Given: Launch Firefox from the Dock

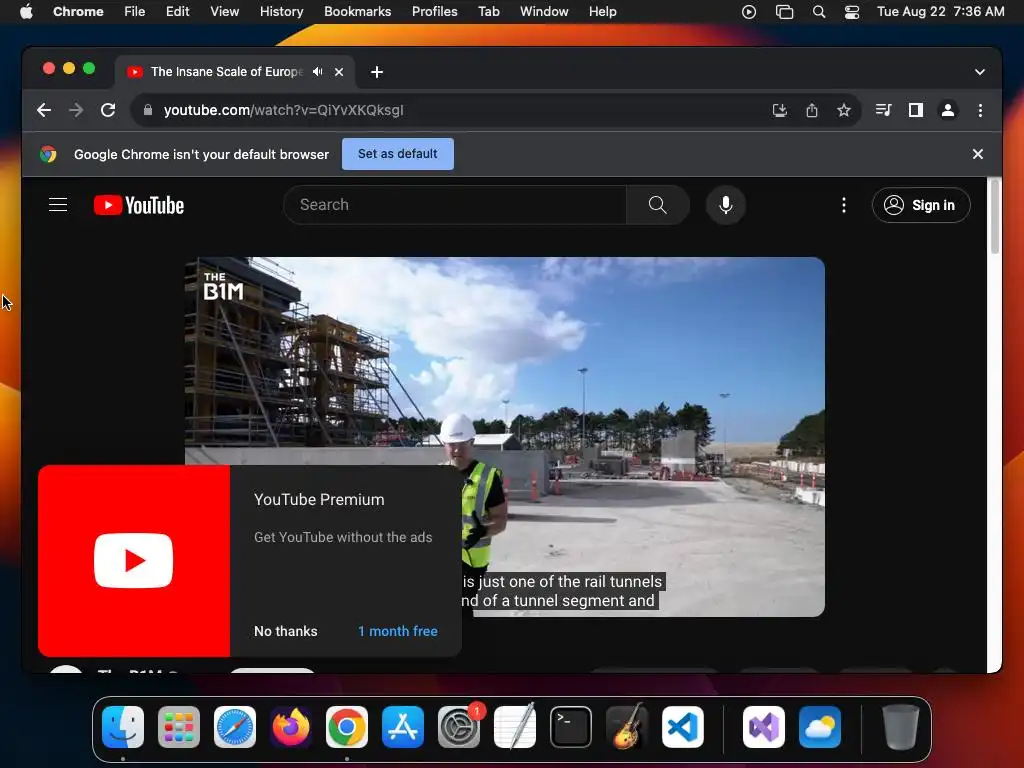Looking at the screenshot, I should (291, 727).
